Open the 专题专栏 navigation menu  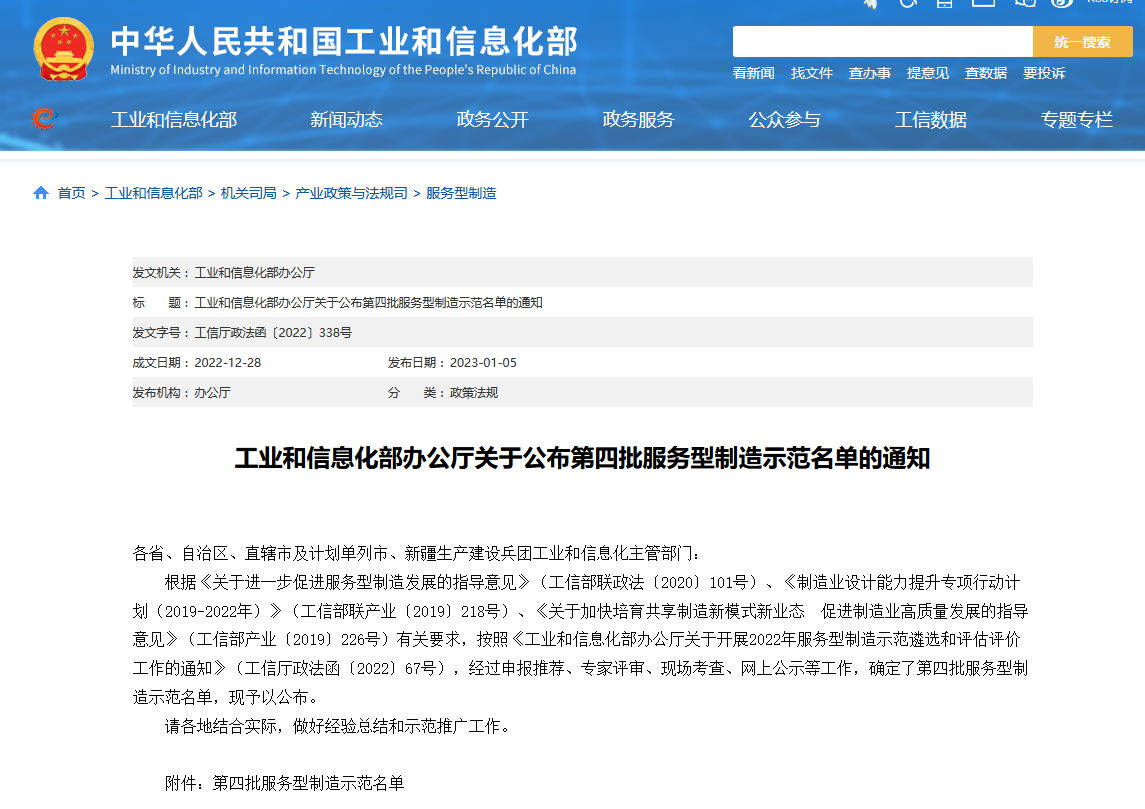(x=1076, y=120)
